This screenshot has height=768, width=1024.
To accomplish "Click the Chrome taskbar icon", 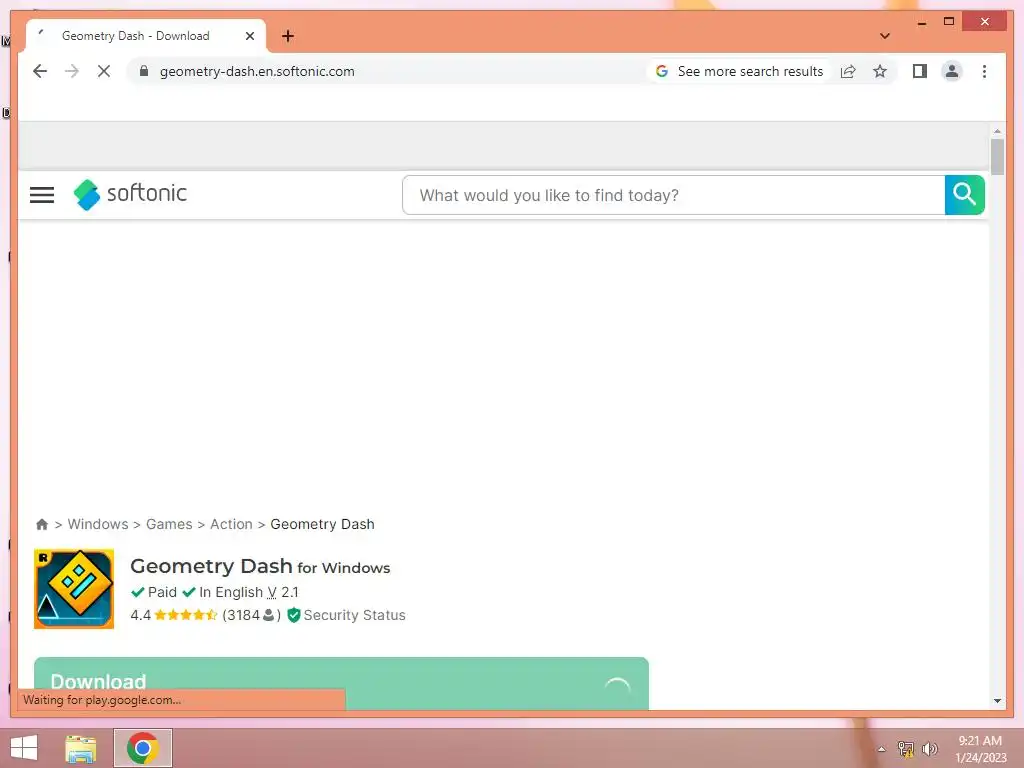I will 143,748.
